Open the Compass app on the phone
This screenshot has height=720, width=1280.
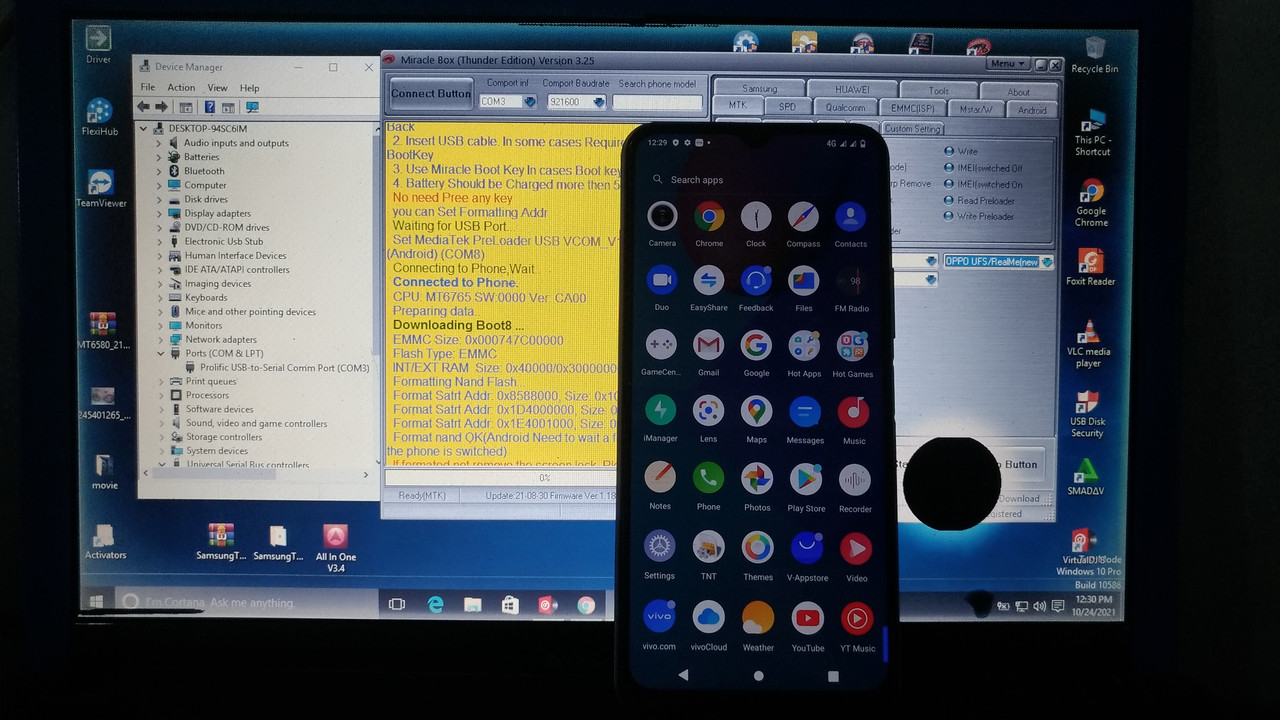[803, 216]
